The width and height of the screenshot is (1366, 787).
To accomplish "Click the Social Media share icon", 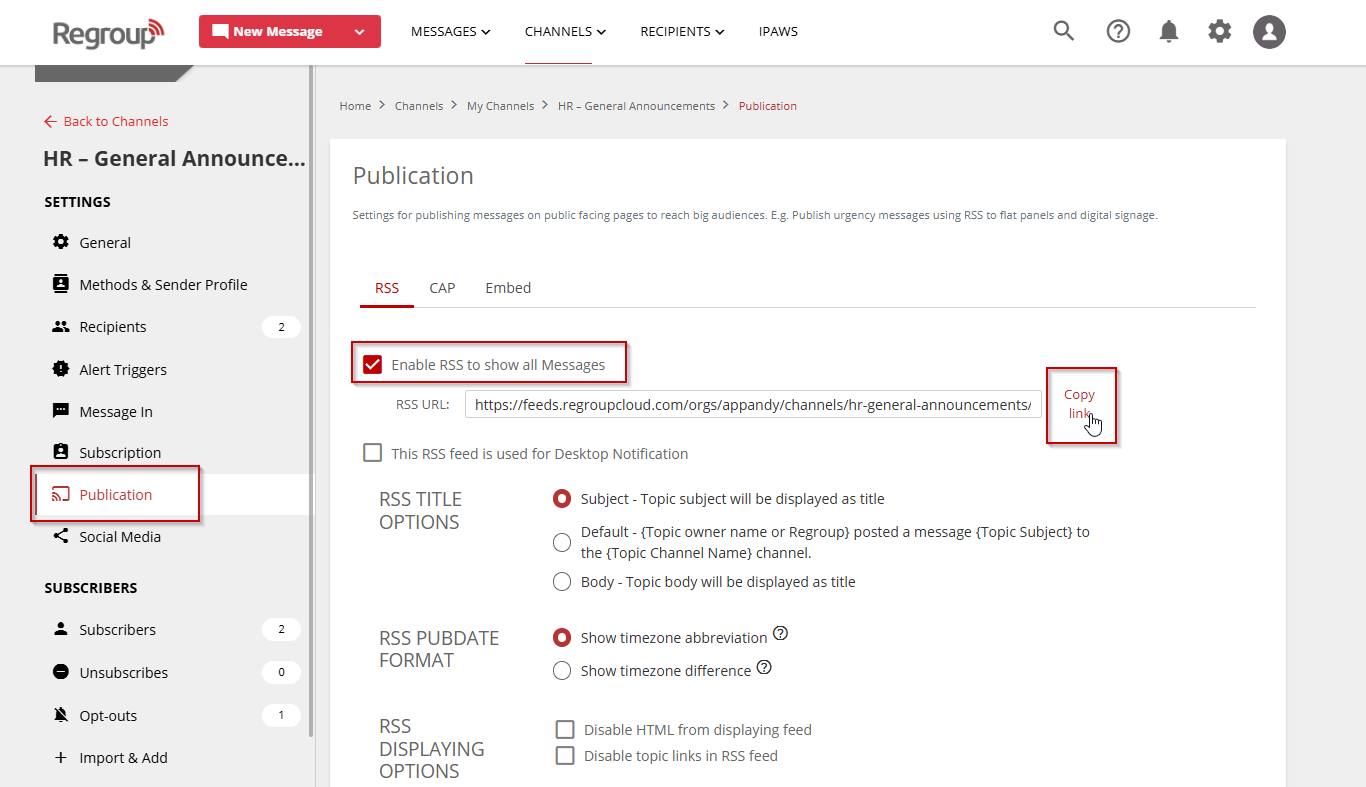I will point(61,536).
